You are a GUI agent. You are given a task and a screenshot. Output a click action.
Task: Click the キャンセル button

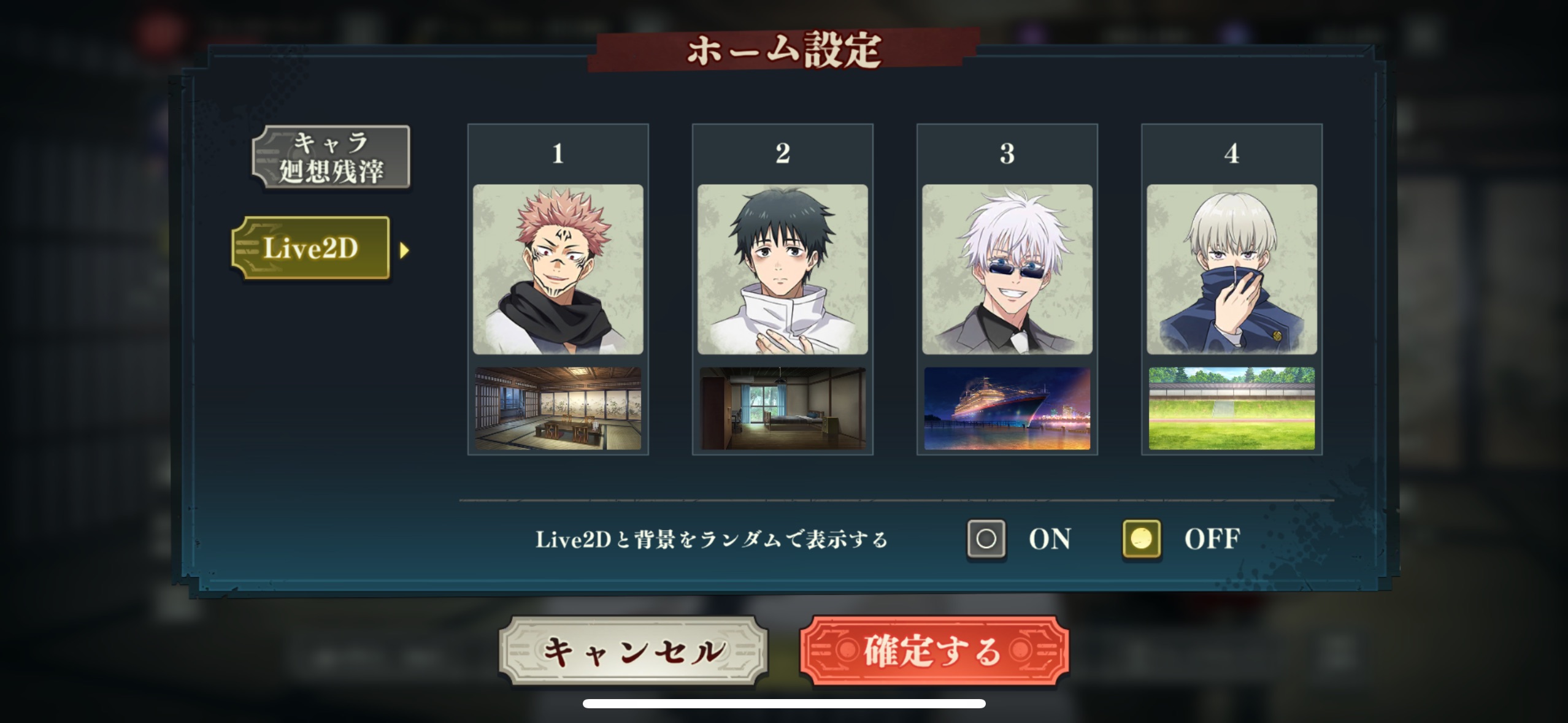point(632,651)
